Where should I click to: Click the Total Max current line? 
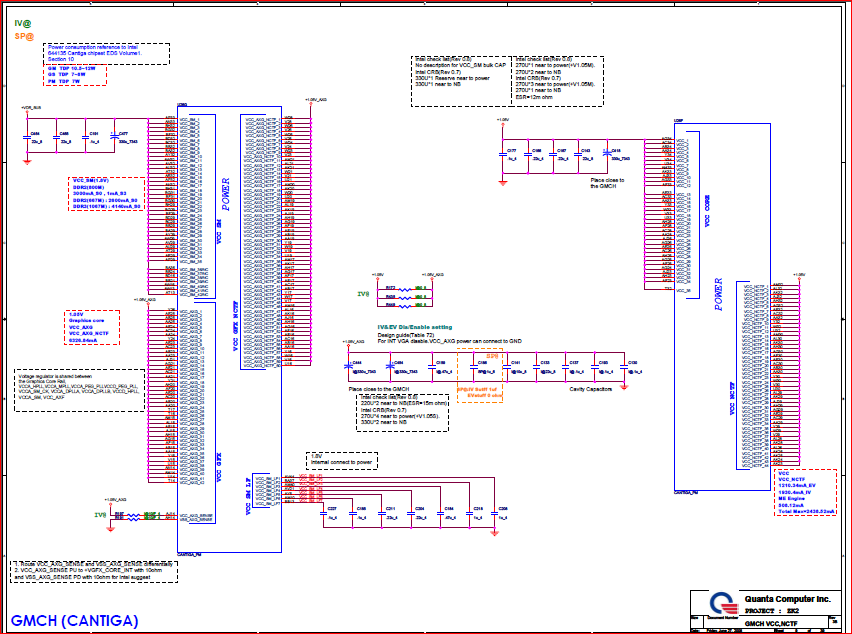click(x=807, y=512)
